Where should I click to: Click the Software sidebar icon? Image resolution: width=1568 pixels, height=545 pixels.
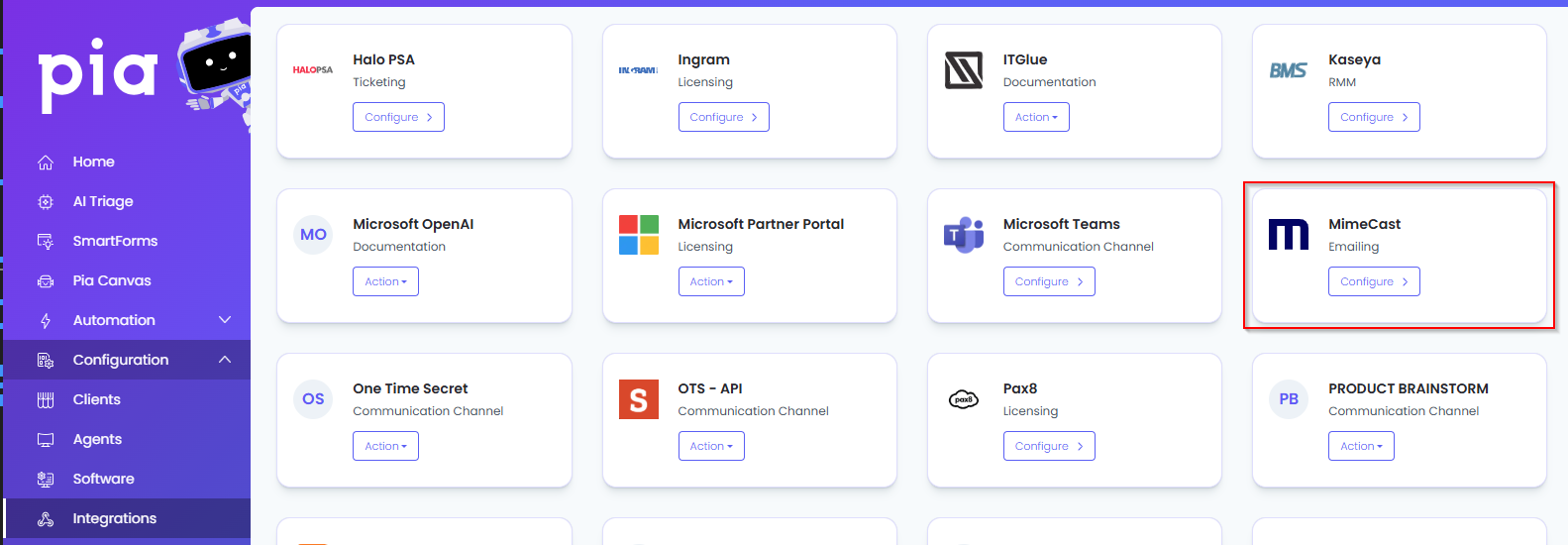46,480
